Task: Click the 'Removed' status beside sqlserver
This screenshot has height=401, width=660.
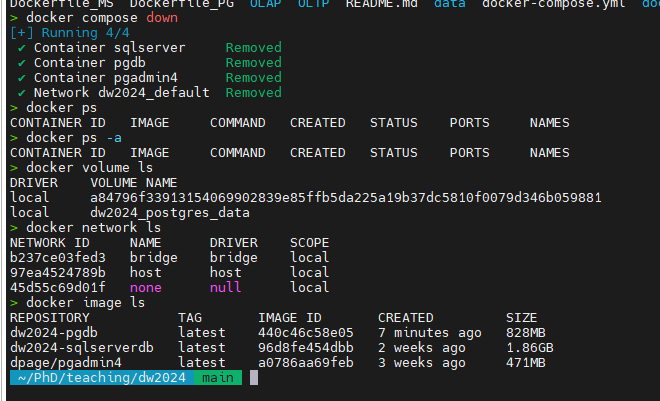Action: pyautogui.click(x=253, y=48)
